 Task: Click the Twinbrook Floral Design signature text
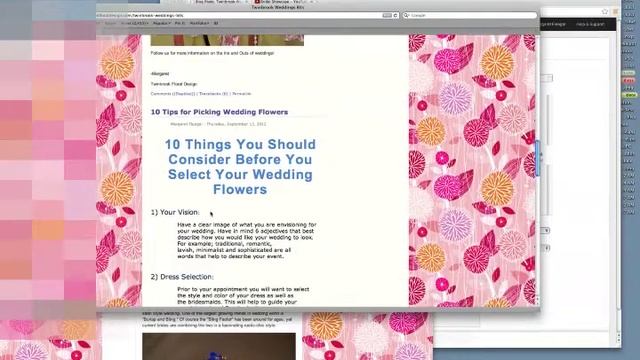click(174, 84)
